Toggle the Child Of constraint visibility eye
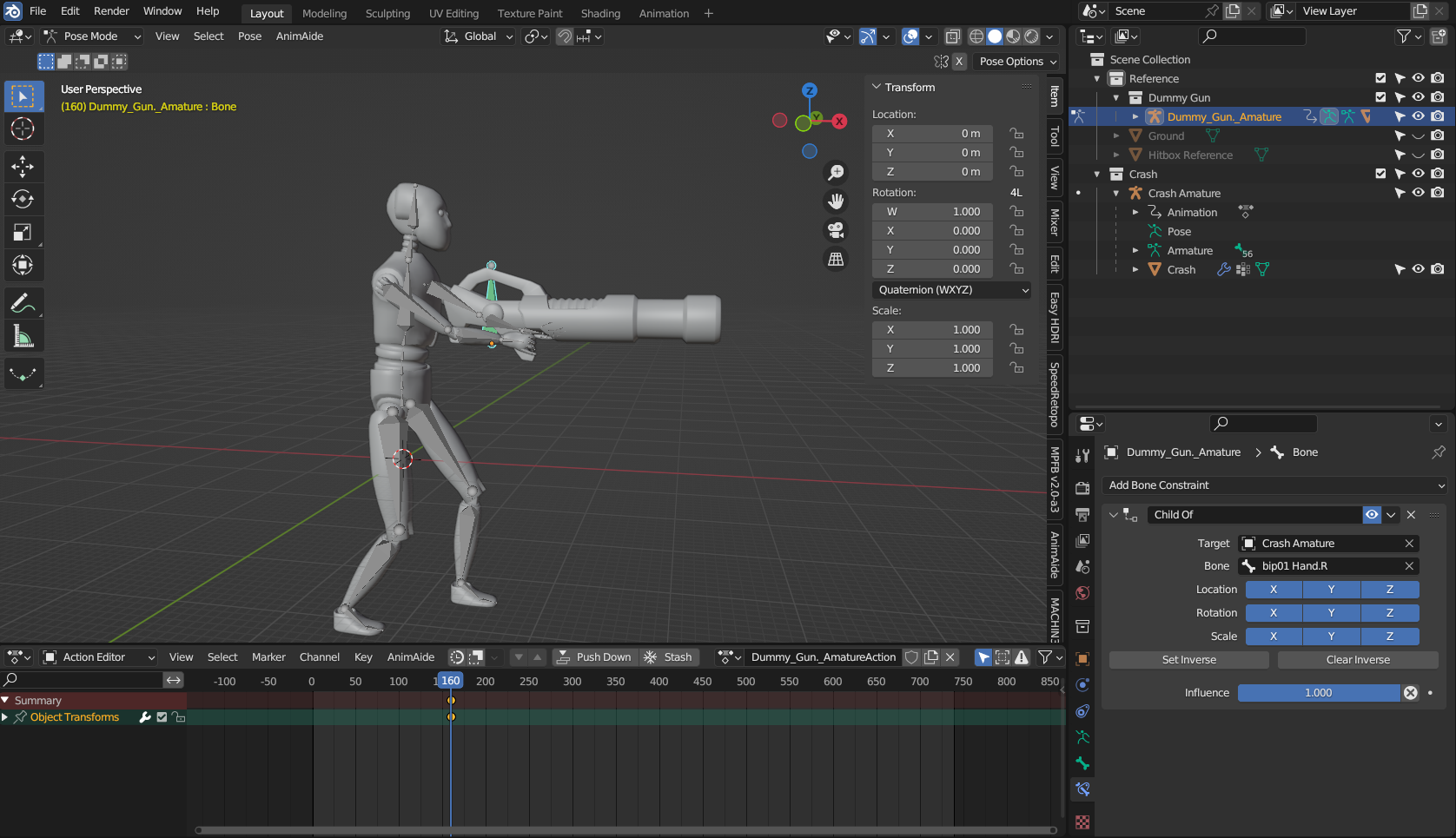This screenshot has width=1456, height=838. pos(1372,515)
